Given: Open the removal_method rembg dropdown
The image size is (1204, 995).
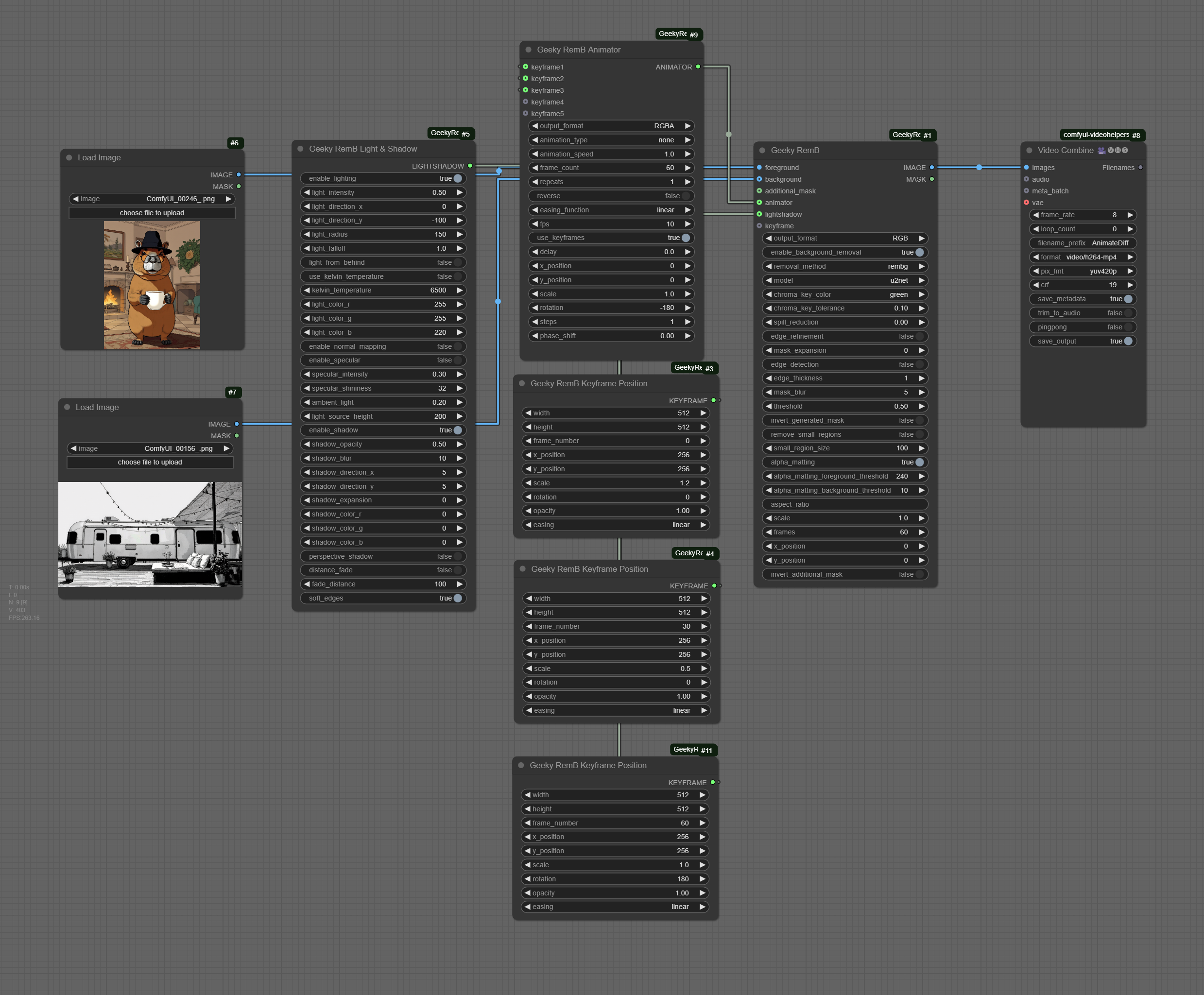Looking at the screenshot, I should pyautogui.click(x=897, y=267).
